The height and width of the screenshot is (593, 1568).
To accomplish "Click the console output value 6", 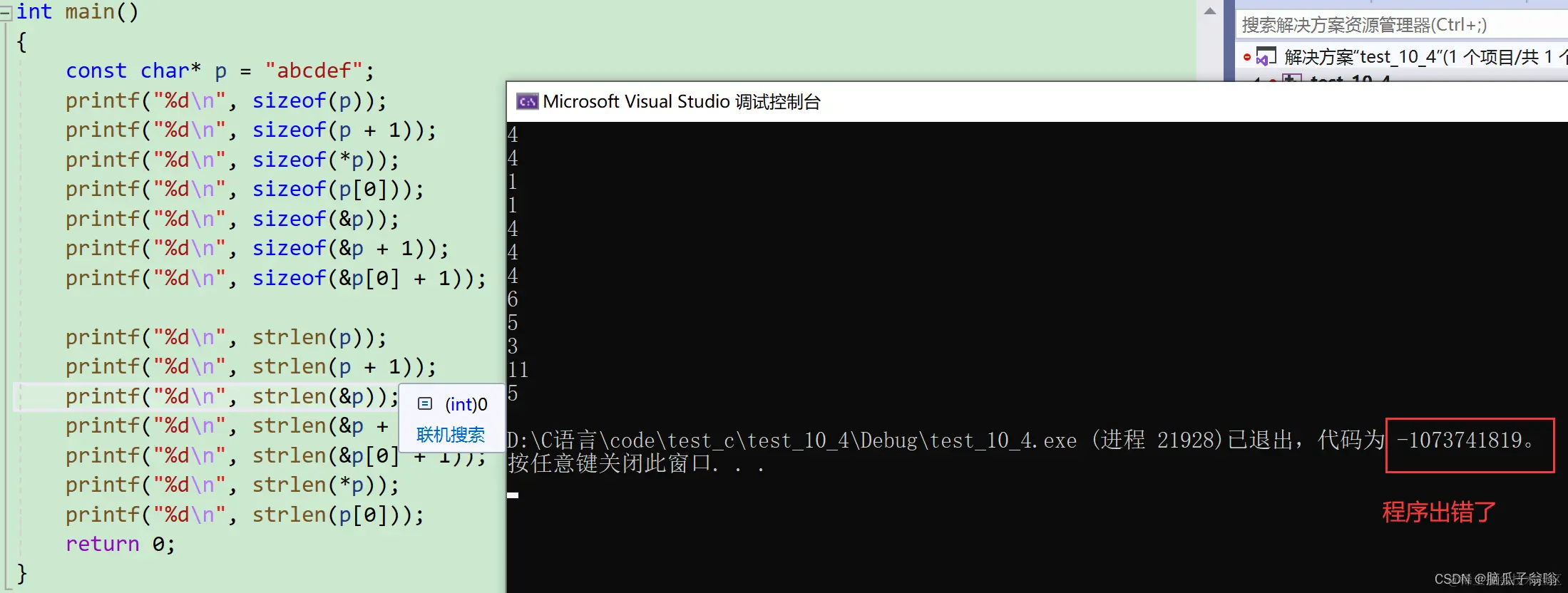I will pyautogui.click(x=513, y=299).
